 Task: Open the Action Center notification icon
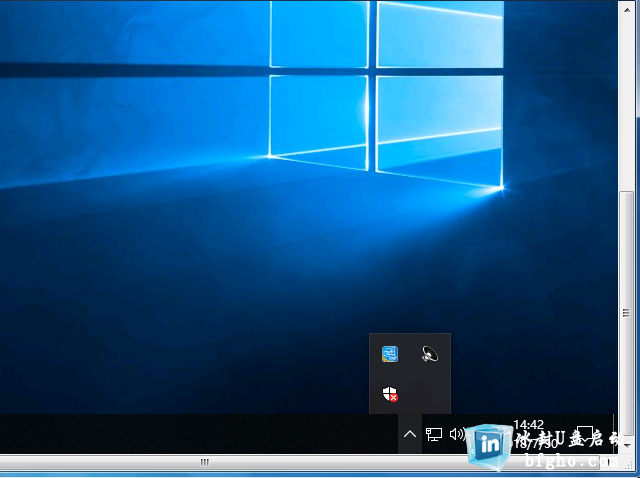coord(584,434)
